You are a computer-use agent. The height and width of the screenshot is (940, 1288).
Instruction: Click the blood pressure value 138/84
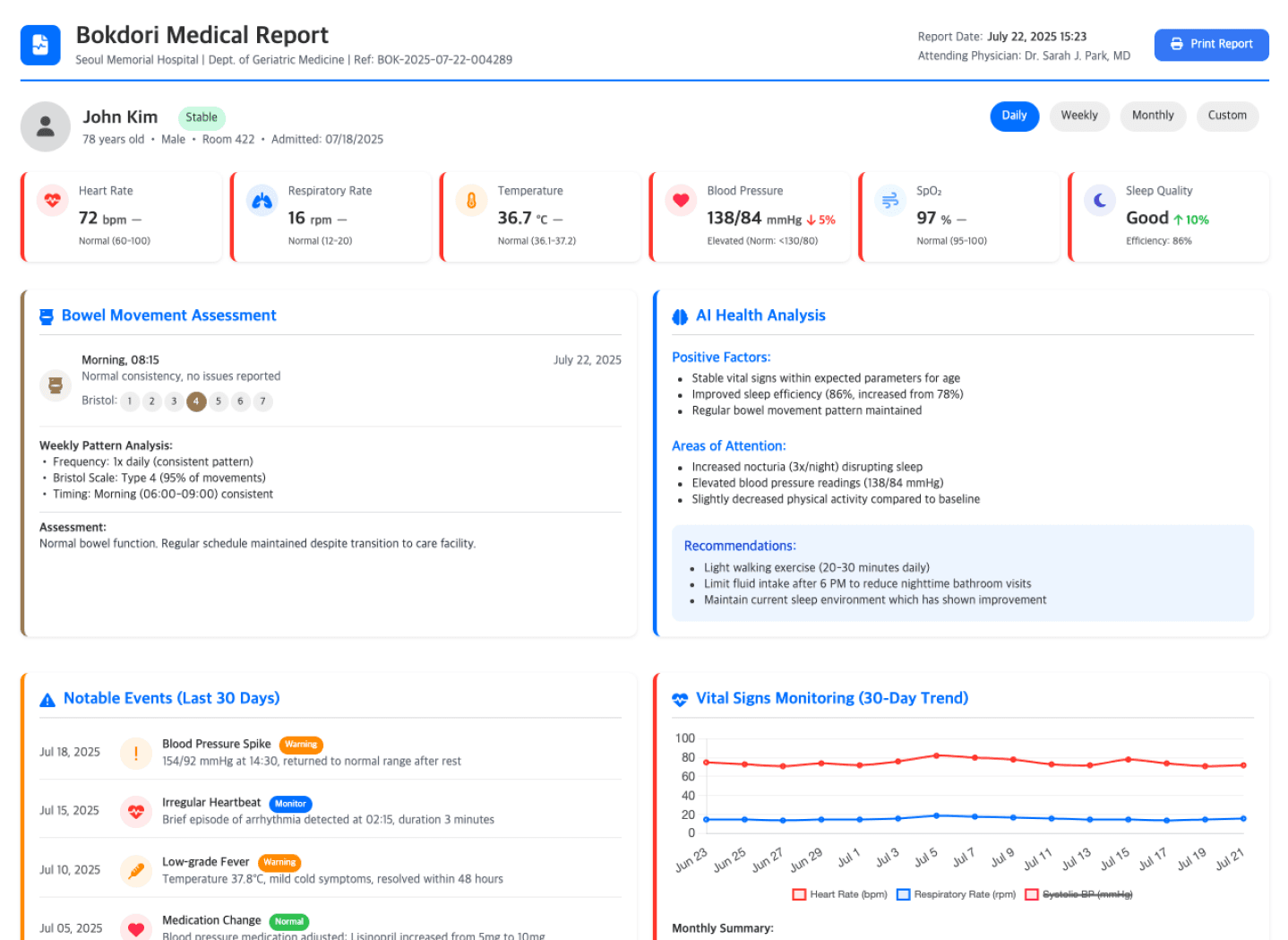(x=734, y=219)
